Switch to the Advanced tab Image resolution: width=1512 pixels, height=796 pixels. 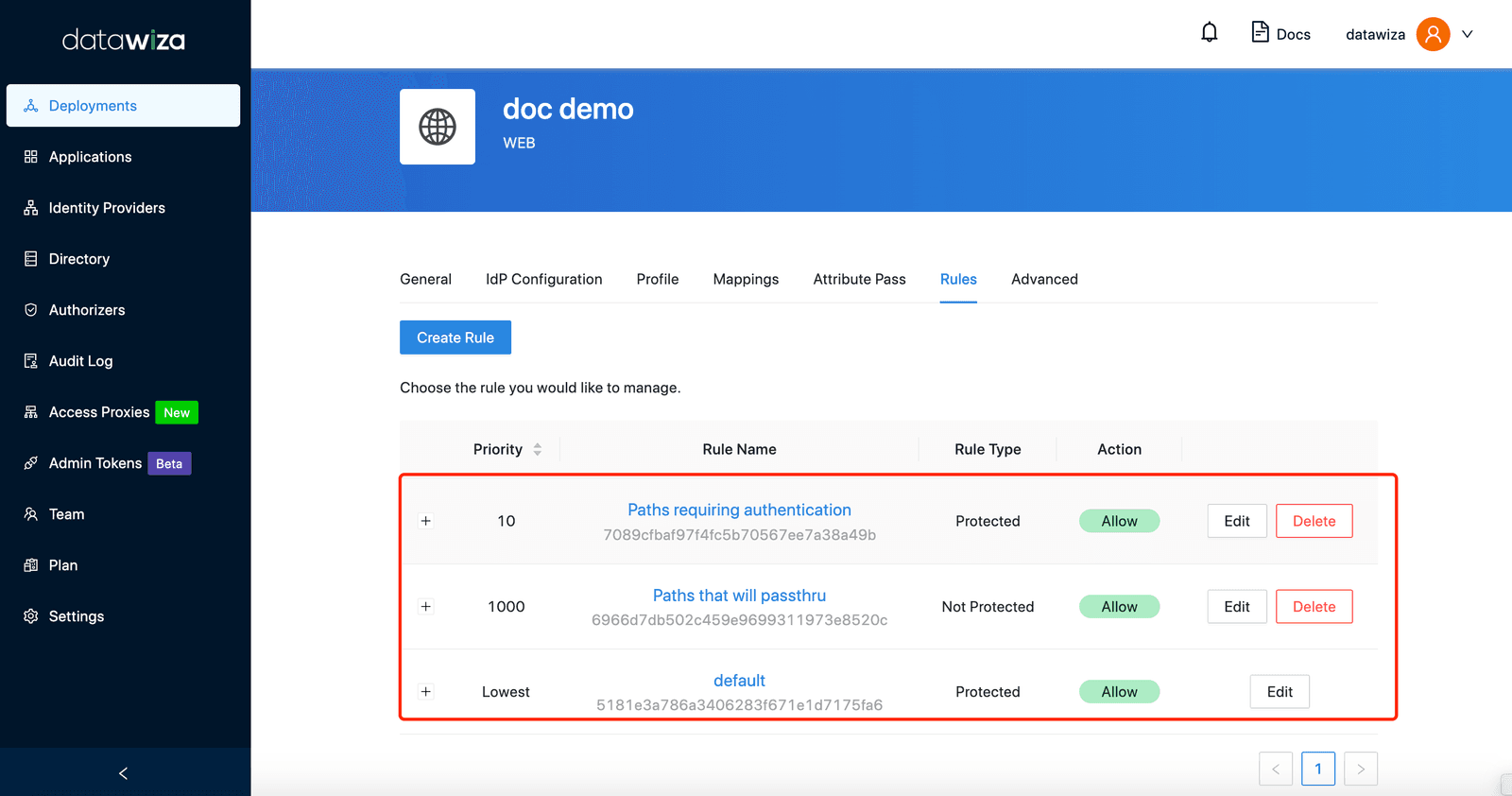click(1044, 279)
